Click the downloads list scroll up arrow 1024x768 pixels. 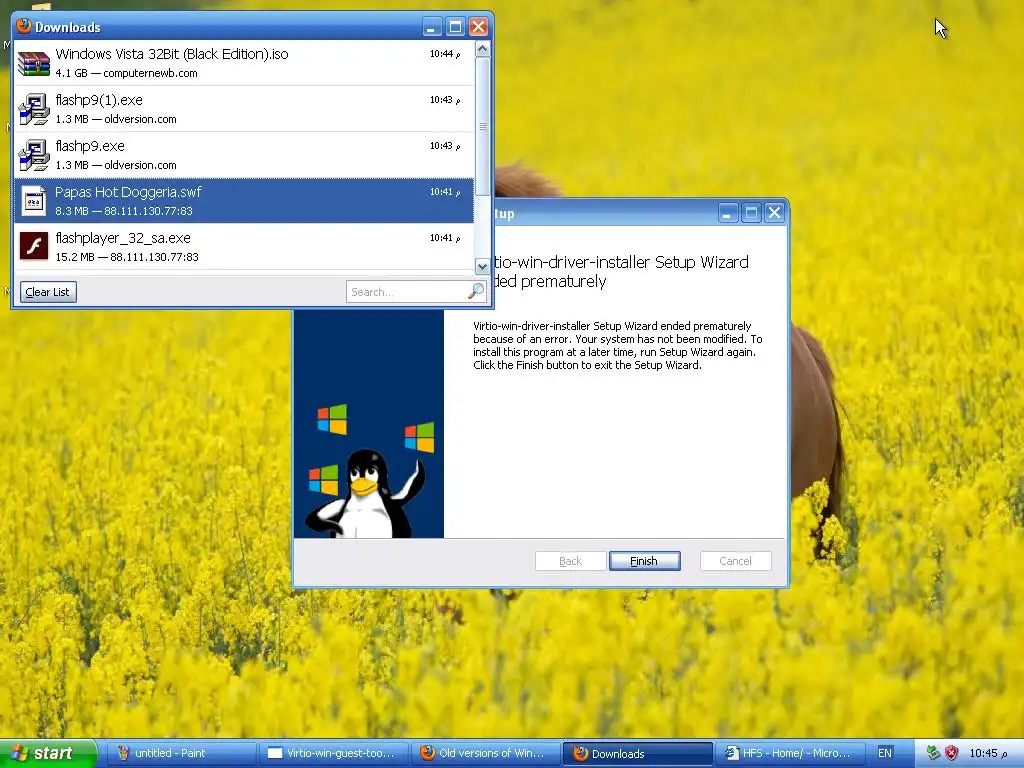click(x=483, y=49)
